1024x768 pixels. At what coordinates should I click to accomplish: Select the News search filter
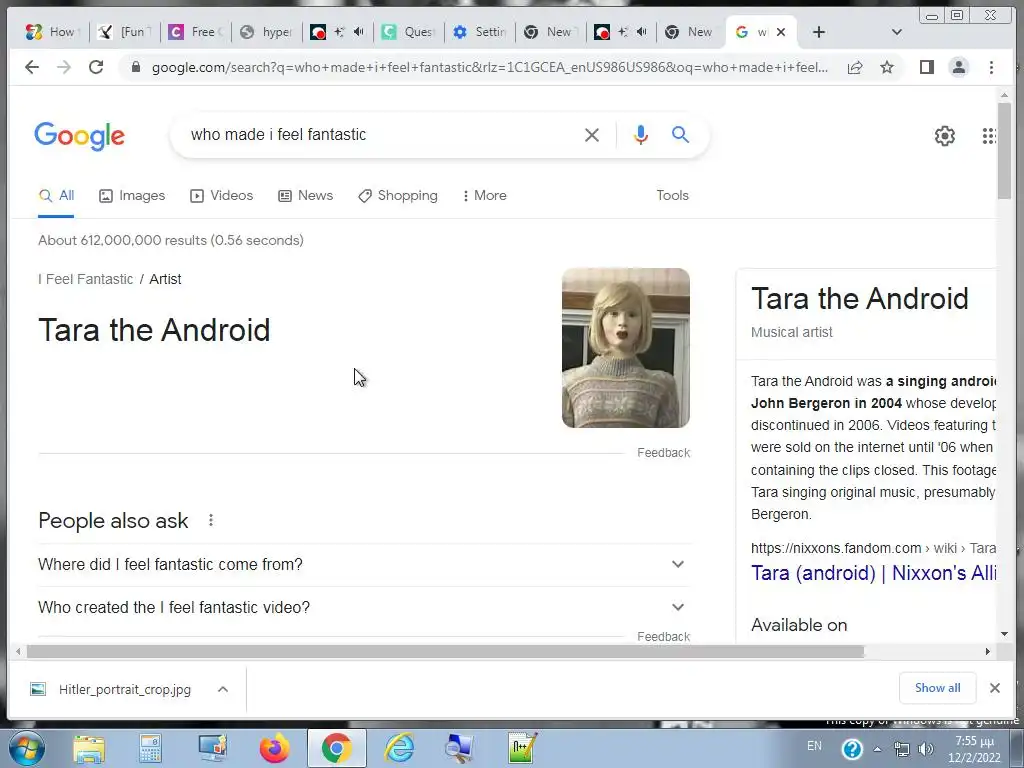pyautogui.click(x=306, y=196)
